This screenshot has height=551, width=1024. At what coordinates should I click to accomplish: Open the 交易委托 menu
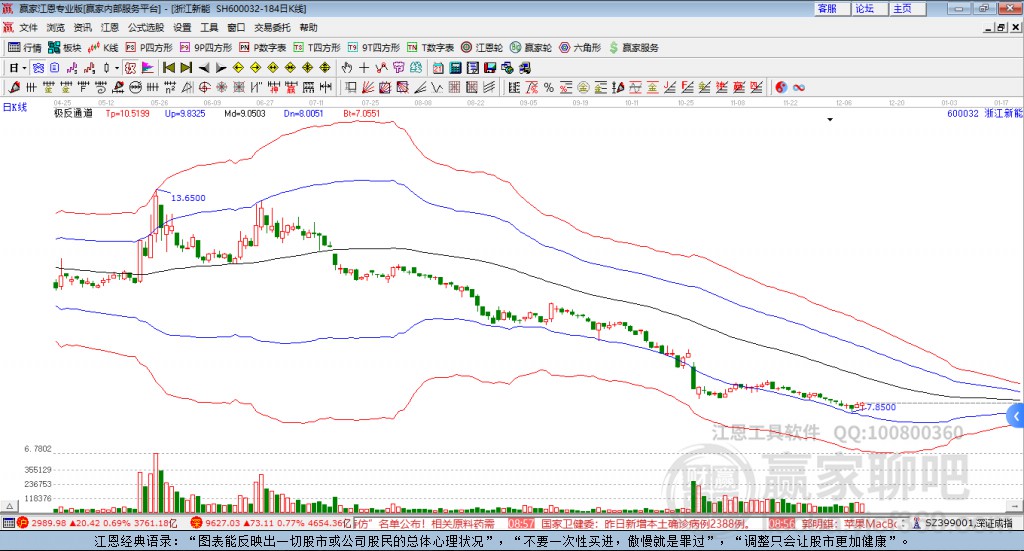[272, 27]
